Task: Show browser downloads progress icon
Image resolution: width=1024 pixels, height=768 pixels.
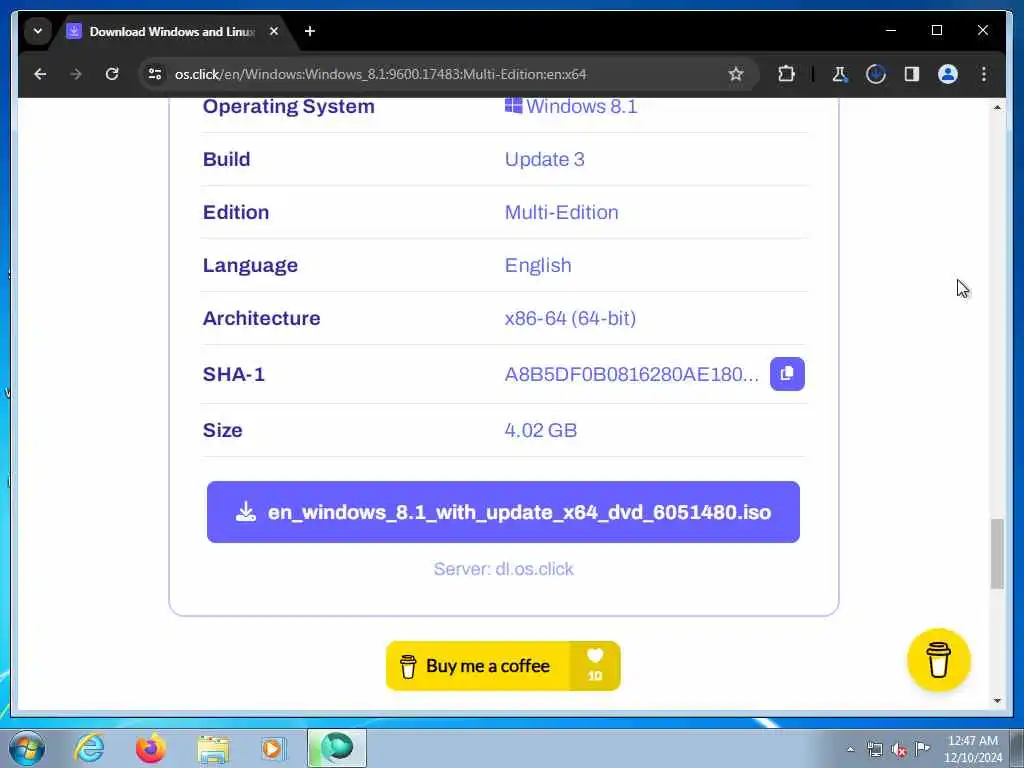Action: 875,74
